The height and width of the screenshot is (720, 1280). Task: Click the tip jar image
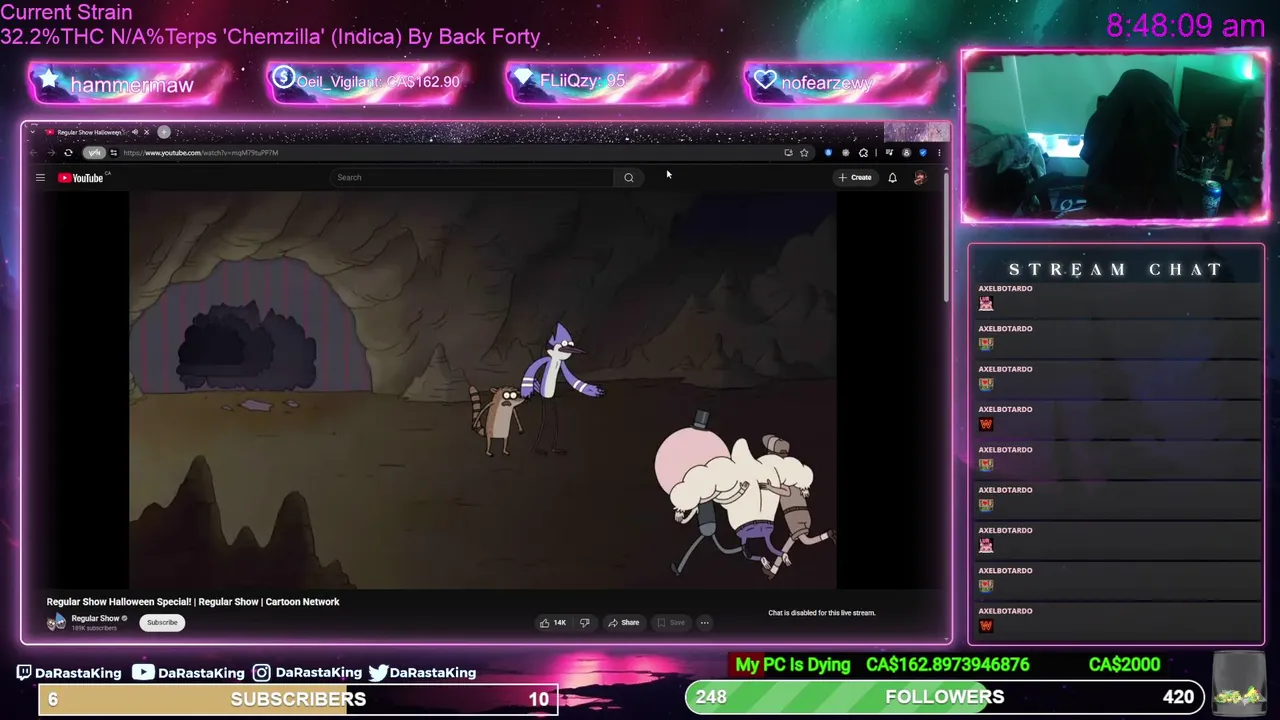(1238, 683)
